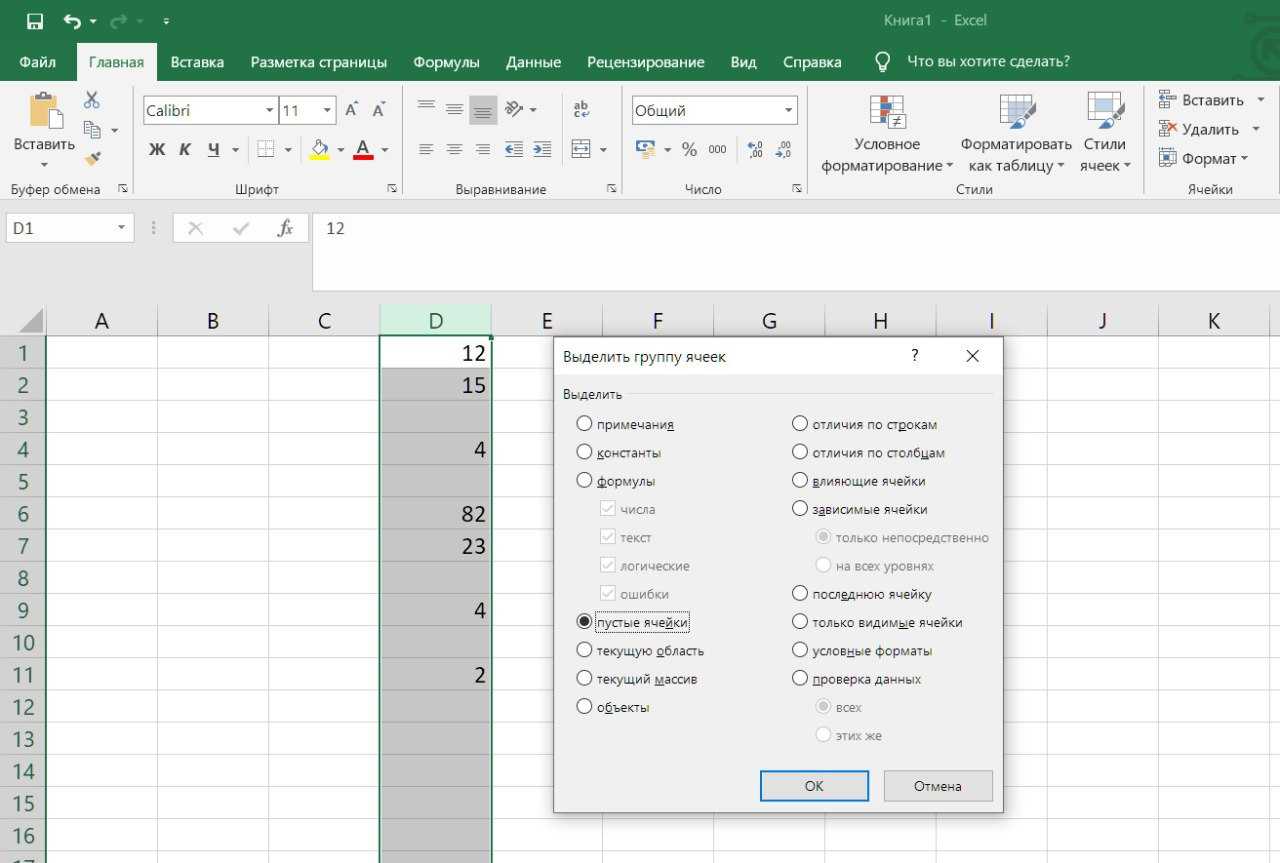Increase font size with large A icon
1280x863 pixels.
[352, 110]
